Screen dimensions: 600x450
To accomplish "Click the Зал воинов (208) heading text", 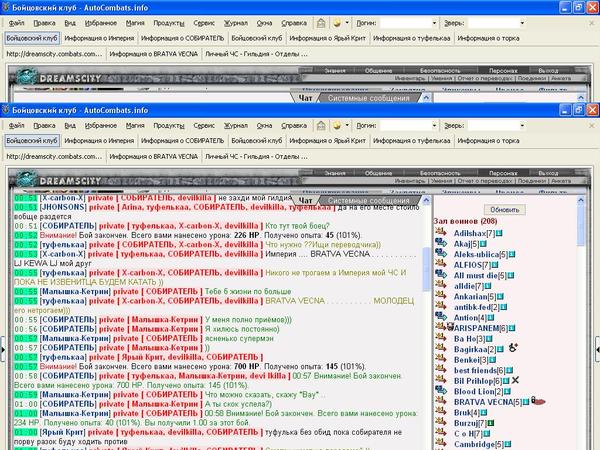I will [465, 221].
